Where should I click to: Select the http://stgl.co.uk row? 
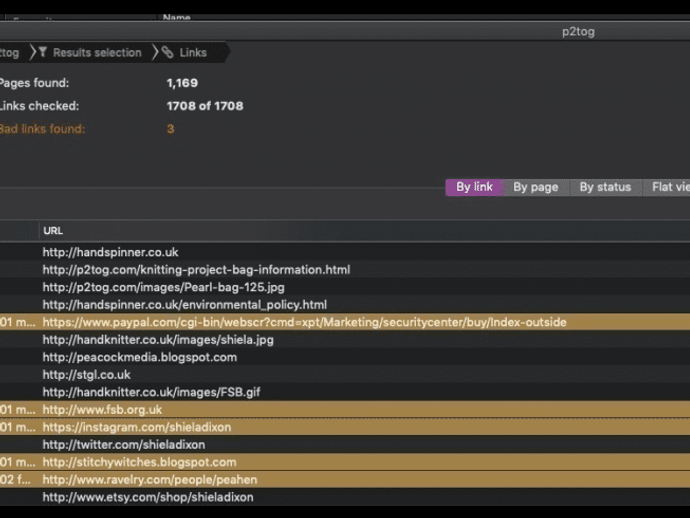point(345,375)
